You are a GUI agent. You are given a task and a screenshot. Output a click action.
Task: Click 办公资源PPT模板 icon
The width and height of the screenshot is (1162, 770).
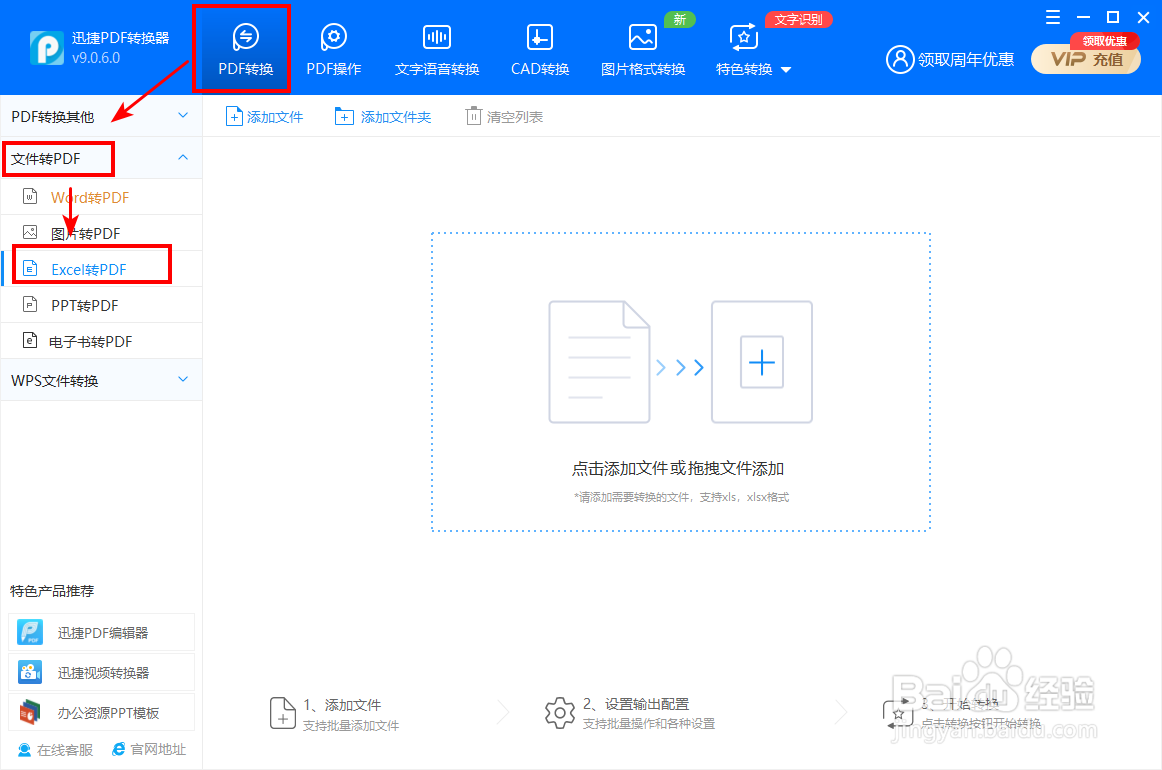pos(30,712)
